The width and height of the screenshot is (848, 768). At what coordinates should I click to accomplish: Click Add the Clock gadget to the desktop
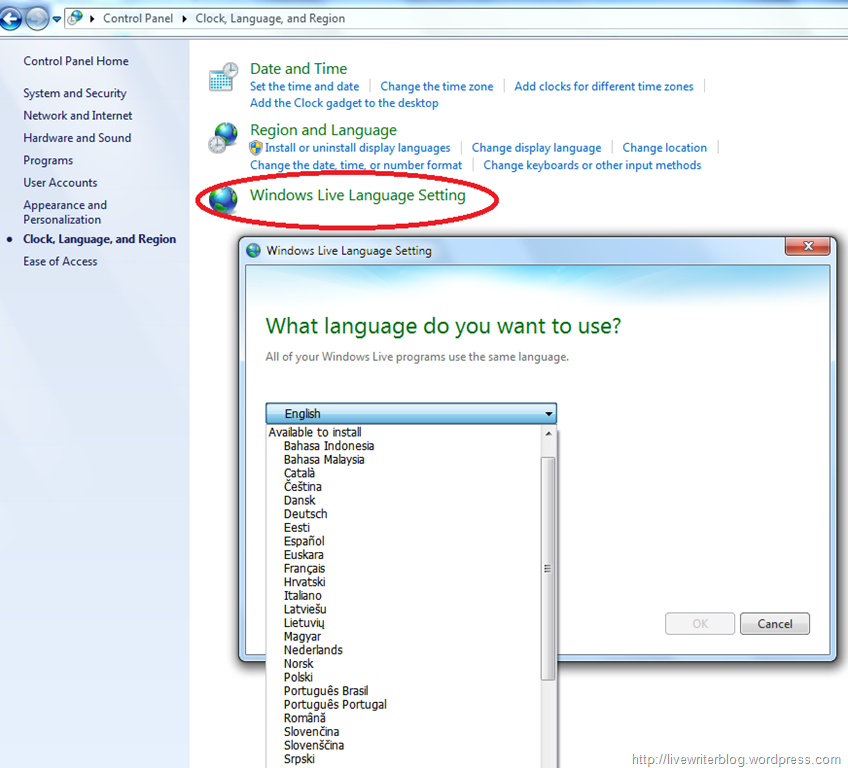coord(344,103)
